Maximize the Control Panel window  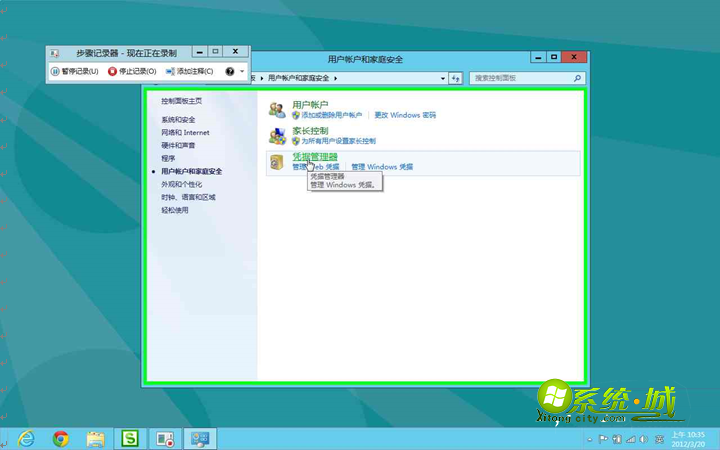click(554, 57)
